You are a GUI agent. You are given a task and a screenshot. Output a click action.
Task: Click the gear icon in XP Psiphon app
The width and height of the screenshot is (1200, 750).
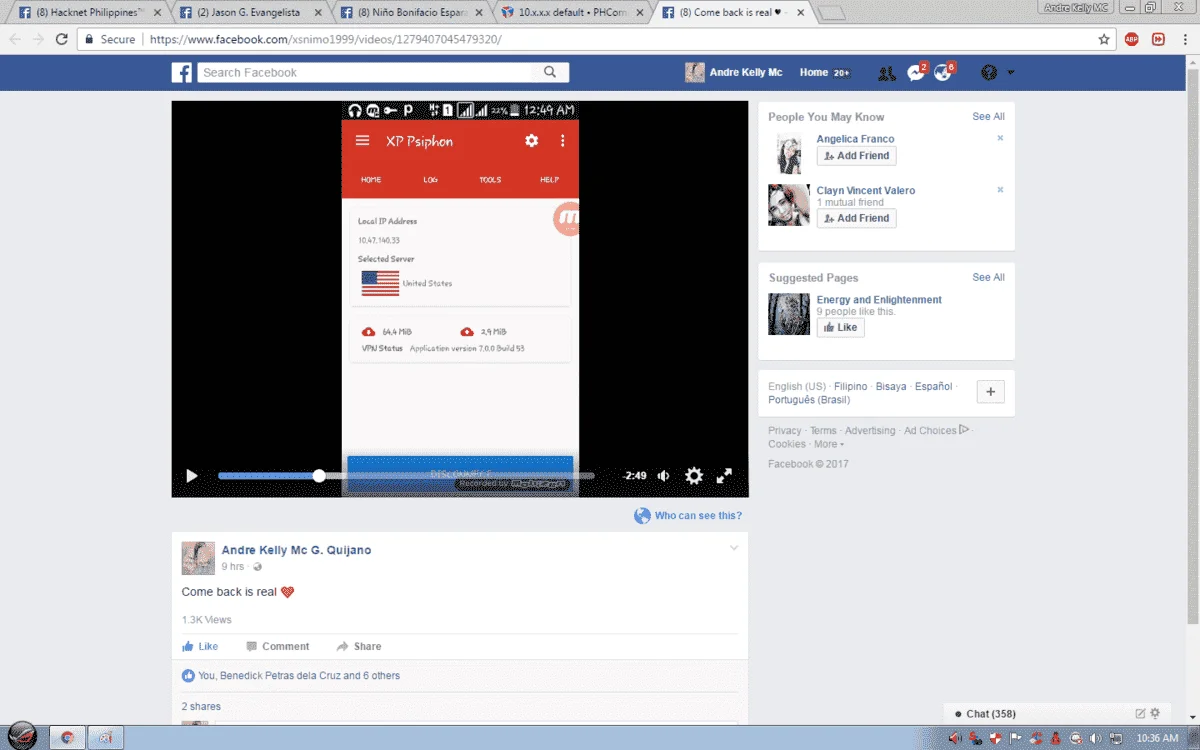(x=532, y=141)
